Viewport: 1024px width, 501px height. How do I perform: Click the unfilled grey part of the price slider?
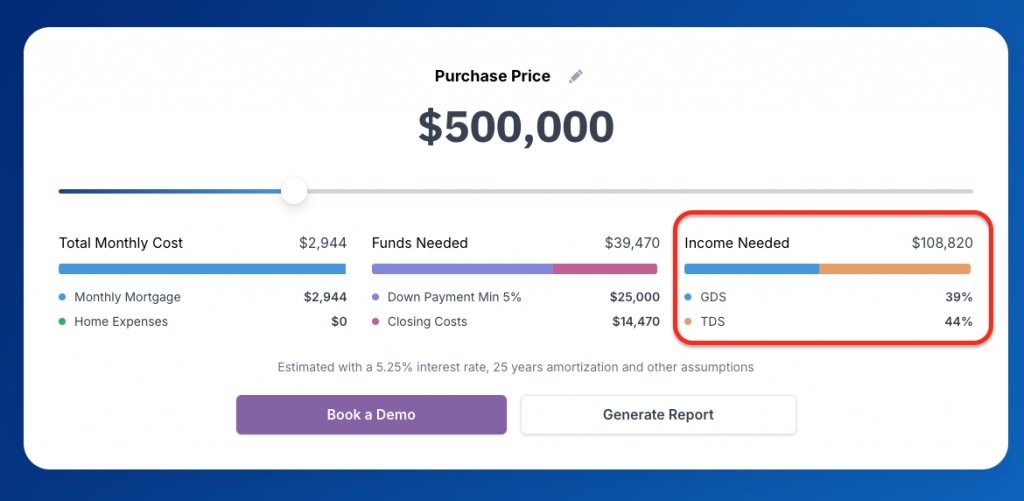tap(640, 191)
